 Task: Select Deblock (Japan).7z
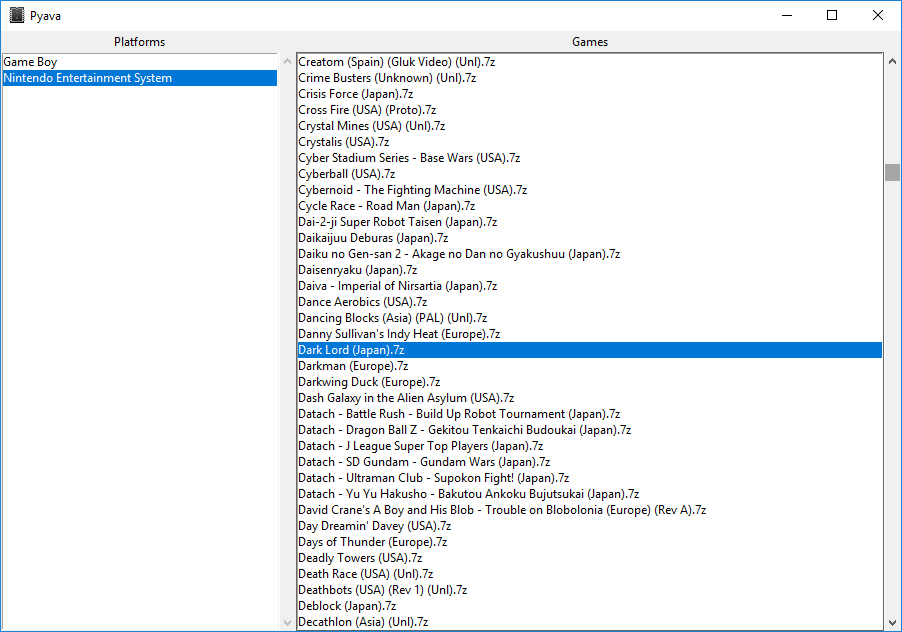[590, 606]
